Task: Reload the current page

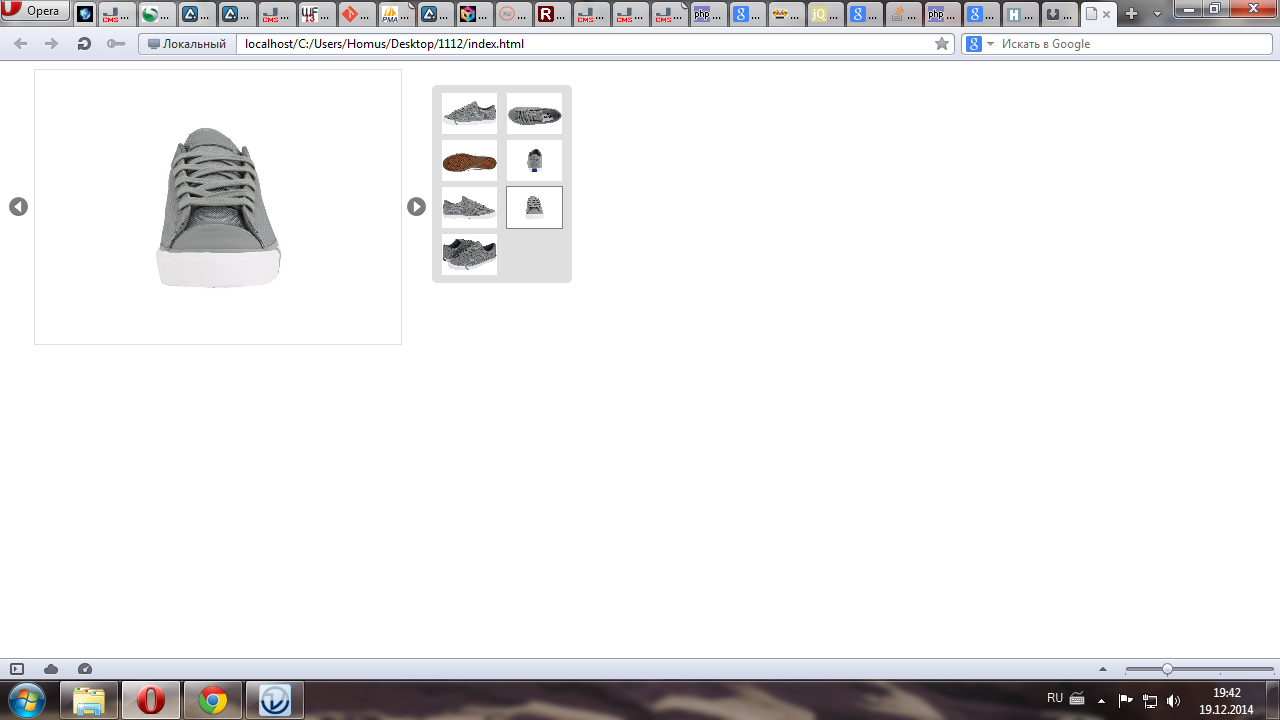Action: click(x=84, y=44)
